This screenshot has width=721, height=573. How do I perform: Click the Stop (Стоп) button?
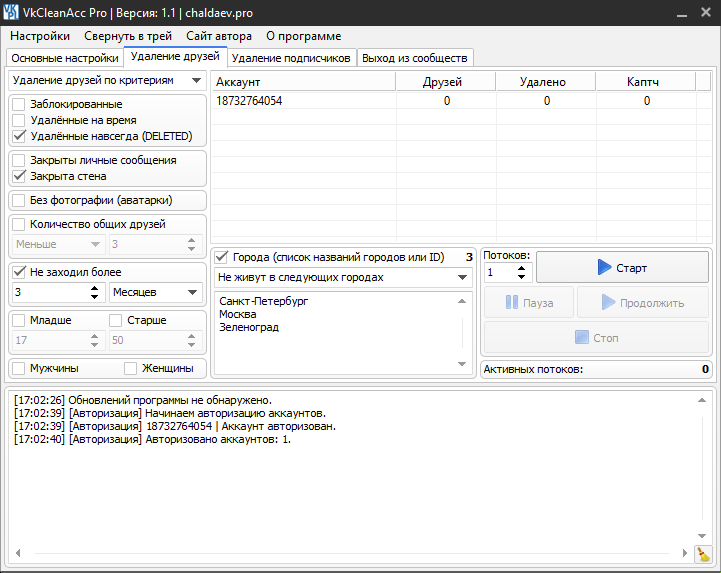point(596,338)
